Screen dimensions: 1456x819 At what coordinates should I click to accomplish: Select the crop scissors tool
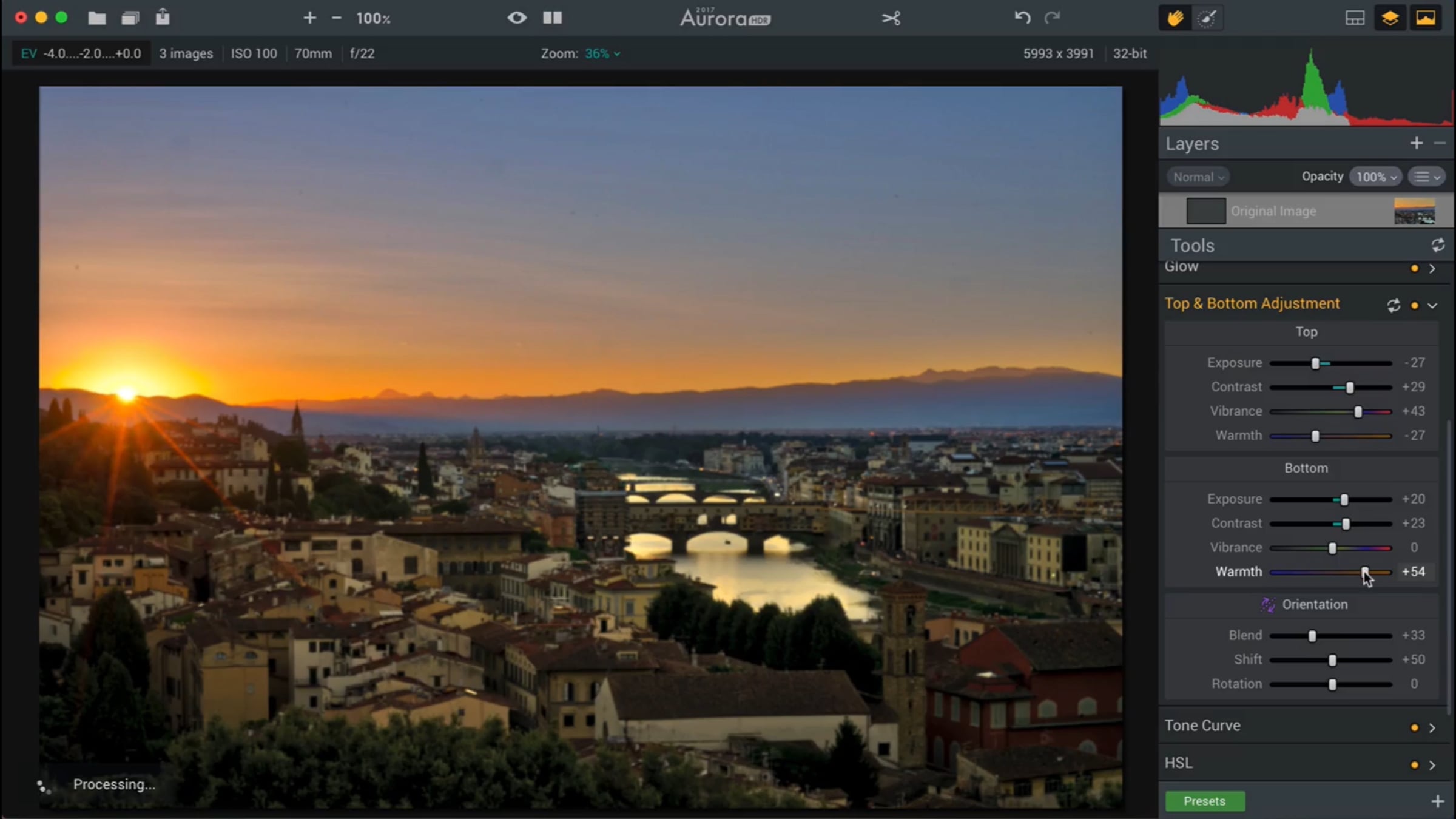891,18
